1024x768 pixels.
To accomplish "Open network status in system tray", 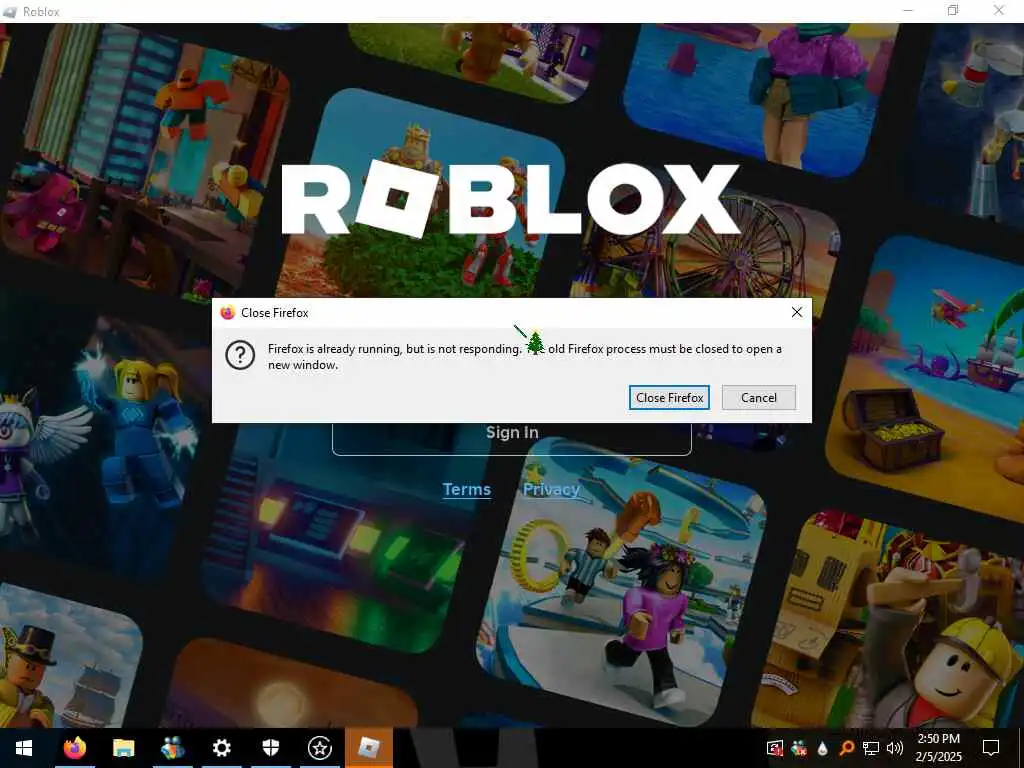I will [x=871, y=748].
